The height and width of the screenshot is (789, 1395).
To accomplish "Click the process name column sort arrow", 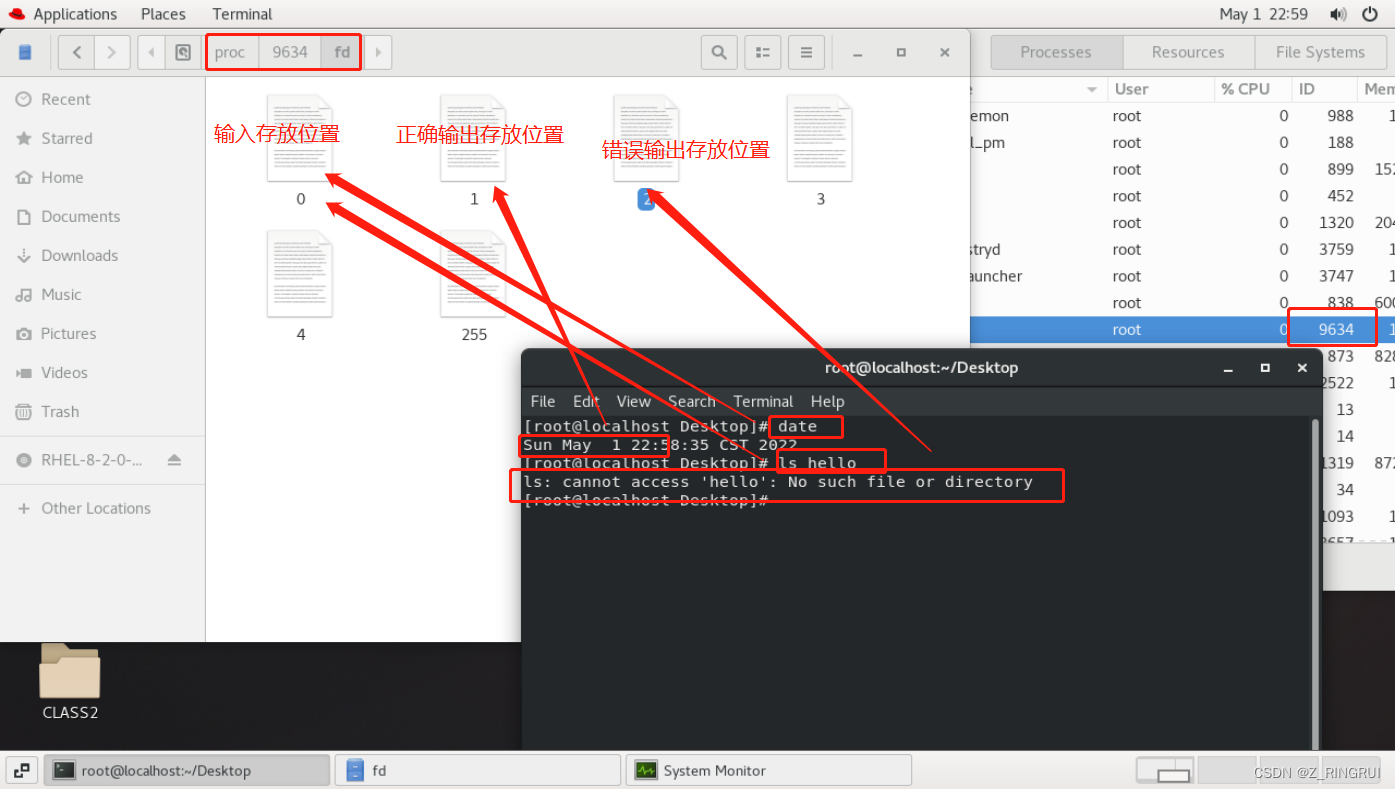I will [1091, 90].
